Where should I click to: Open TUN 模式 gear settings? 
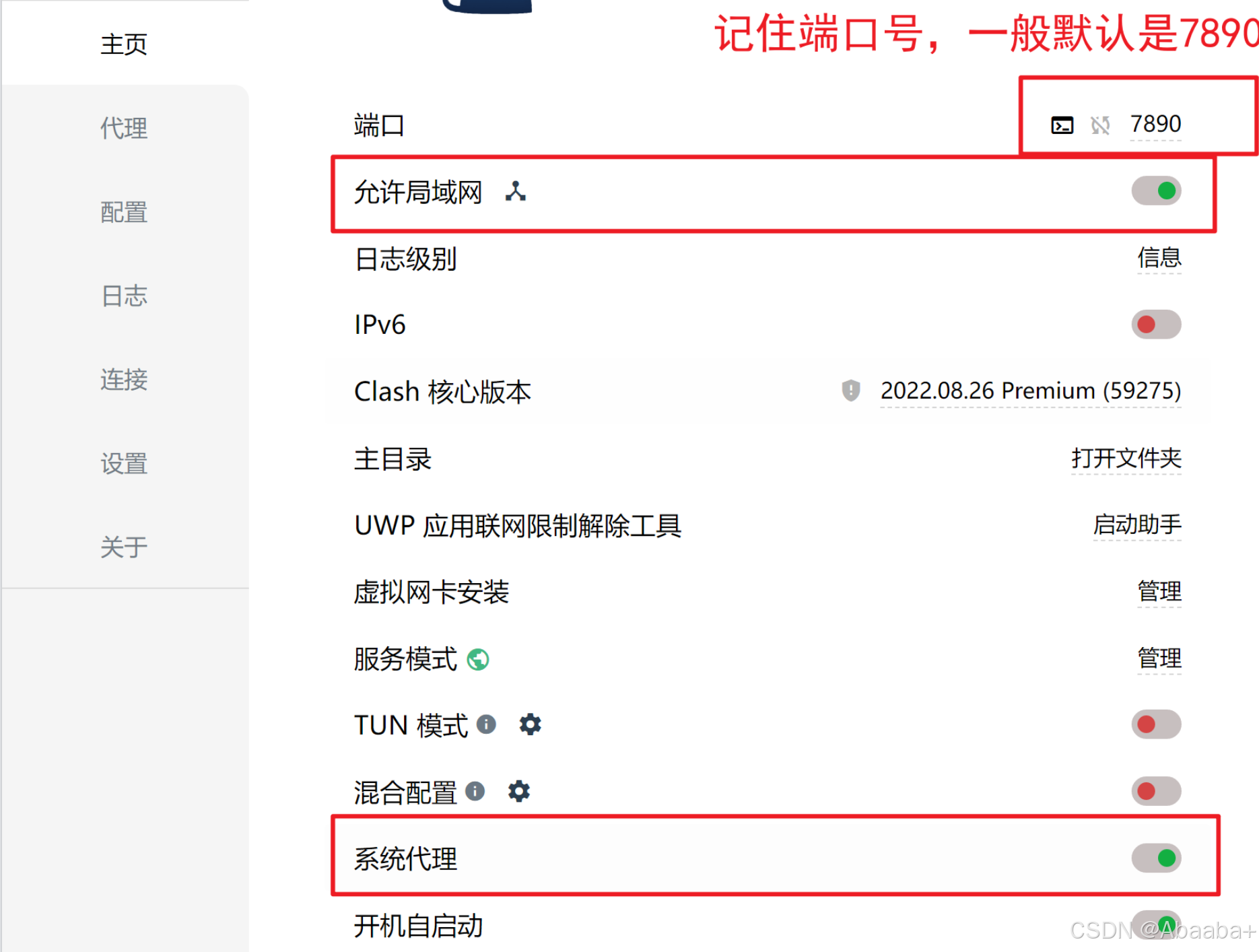(x=530, y=724)
